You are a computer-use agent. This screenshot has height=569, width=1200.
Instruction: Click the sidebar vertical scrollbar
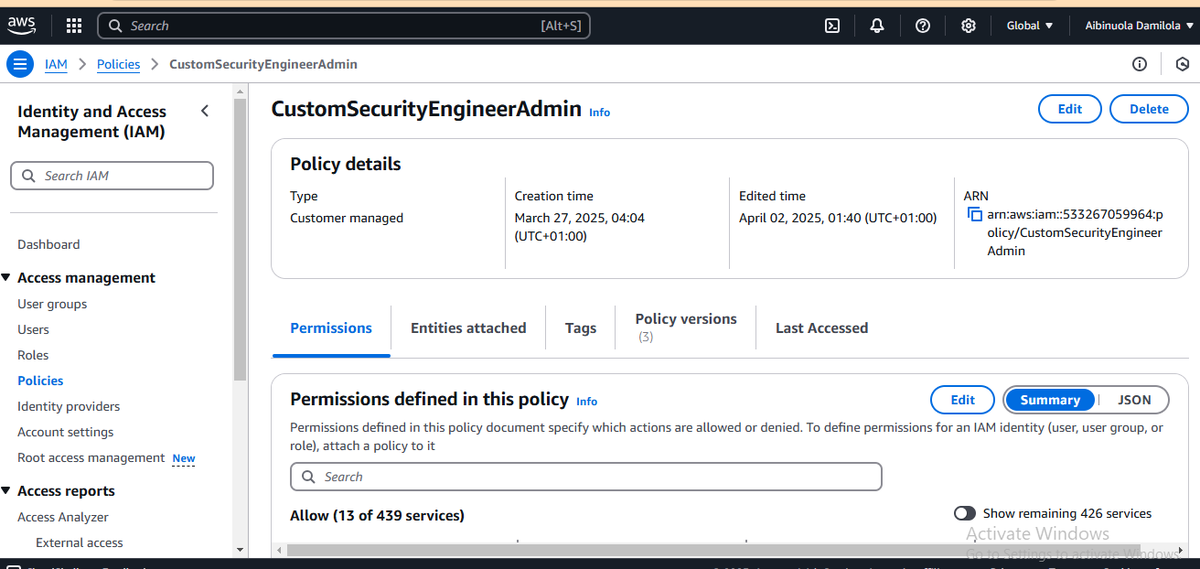(x=240, y=240)
